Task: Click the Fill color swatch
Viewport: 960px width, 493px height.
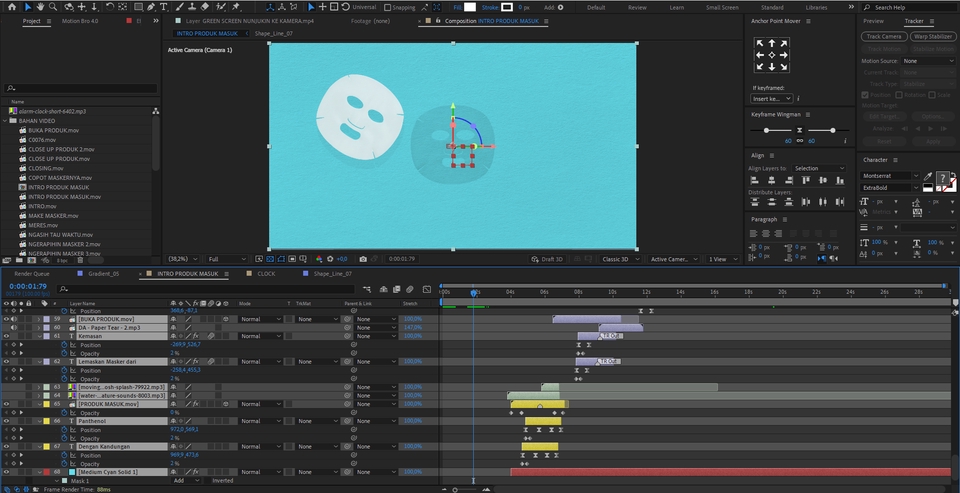Action: [470, 7]
